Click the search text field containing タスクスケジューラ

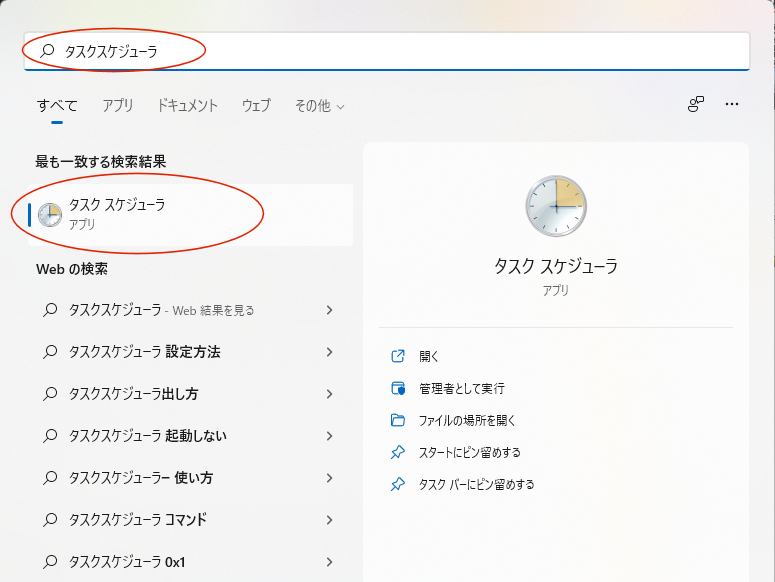(x=387, y=51)
